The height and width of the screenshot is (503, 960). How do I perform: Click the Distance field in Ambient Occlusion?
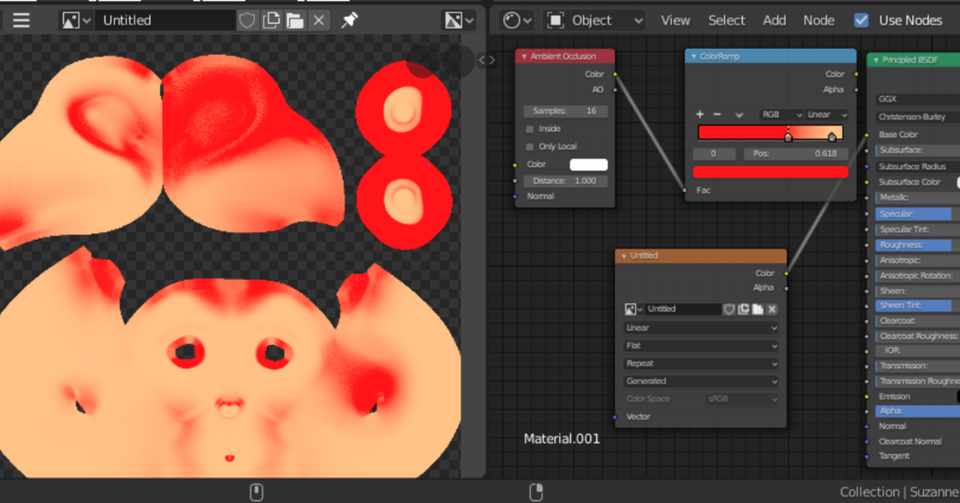click(566, 181)
